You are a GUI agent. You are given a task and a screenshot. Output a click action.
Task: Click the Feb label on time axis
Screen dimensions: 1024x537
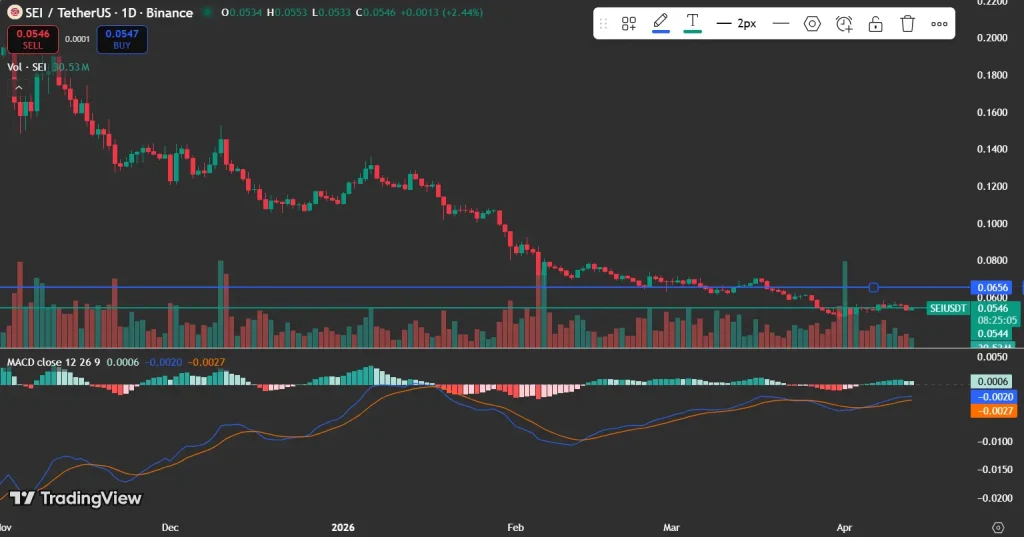pyautogui.click(x=515, y=527)
